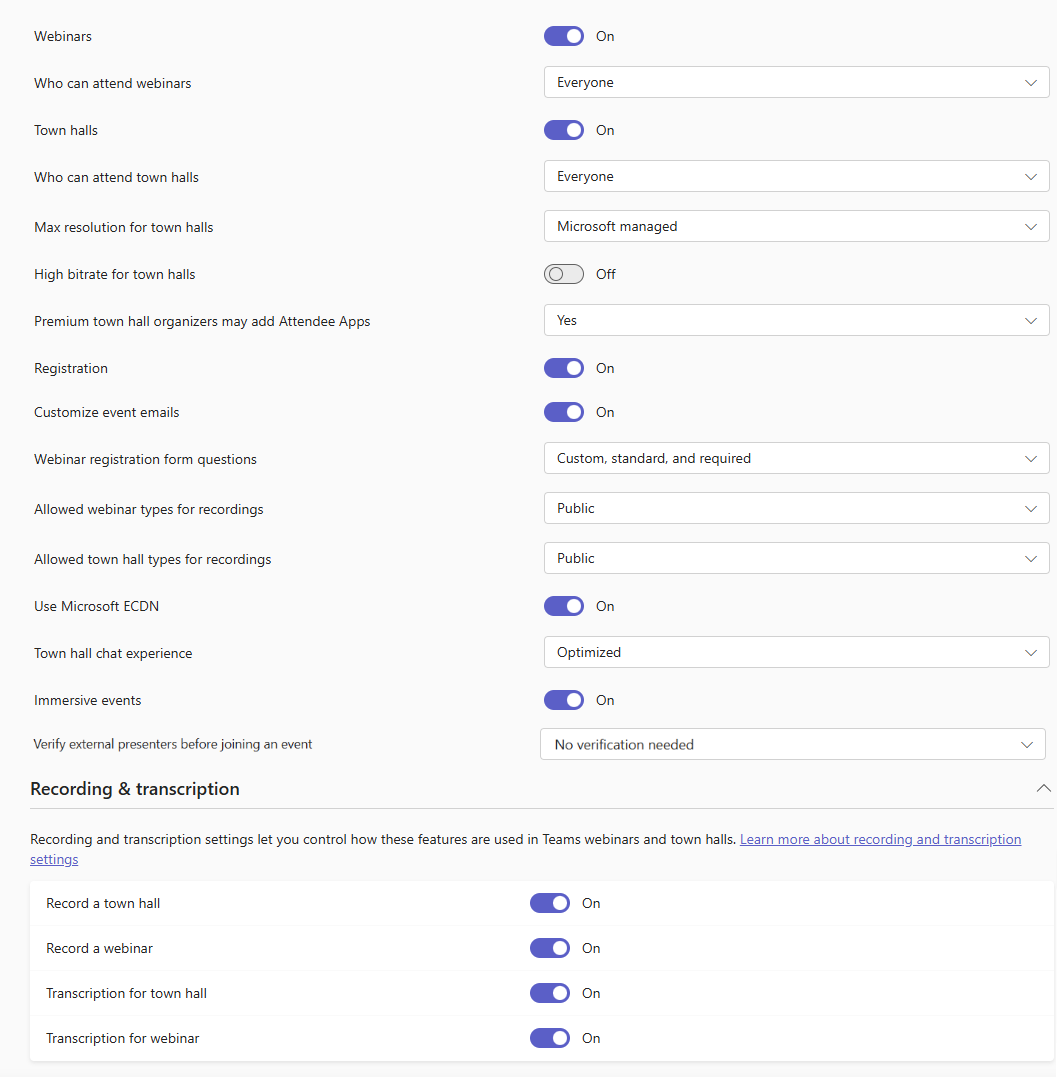The width and height of the screenshot is (1057, 1077).
Task: Disable Transcription for town hall
Action: pos(549,993)
